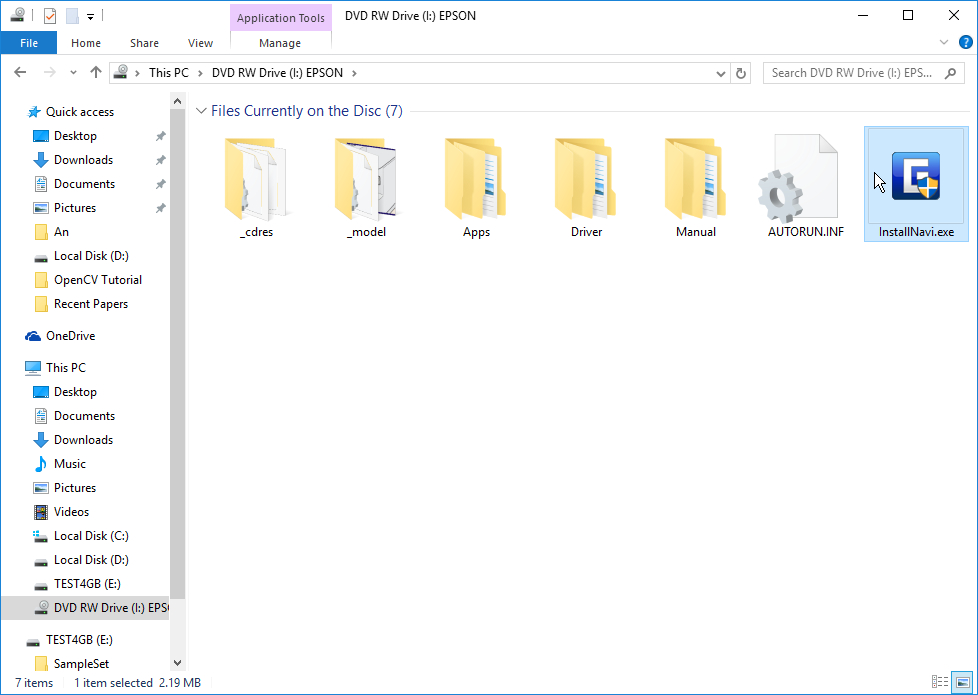Screen dimensions: 978x695
Task: Open the SampleSet folder in sidebar
Action: pos(81,664)
